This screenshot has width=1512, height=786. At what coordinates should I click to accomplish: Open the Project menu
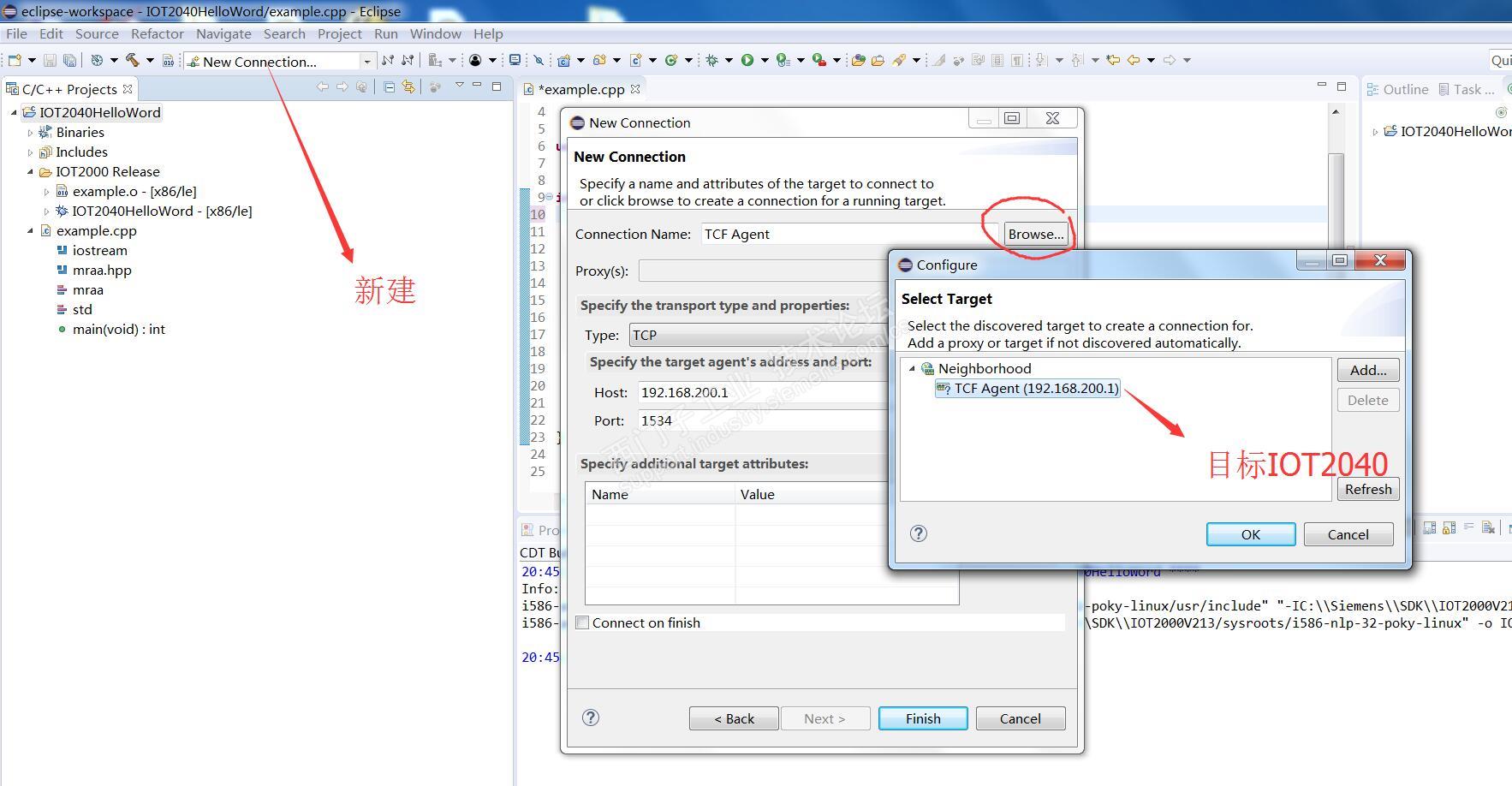(339, 33)
